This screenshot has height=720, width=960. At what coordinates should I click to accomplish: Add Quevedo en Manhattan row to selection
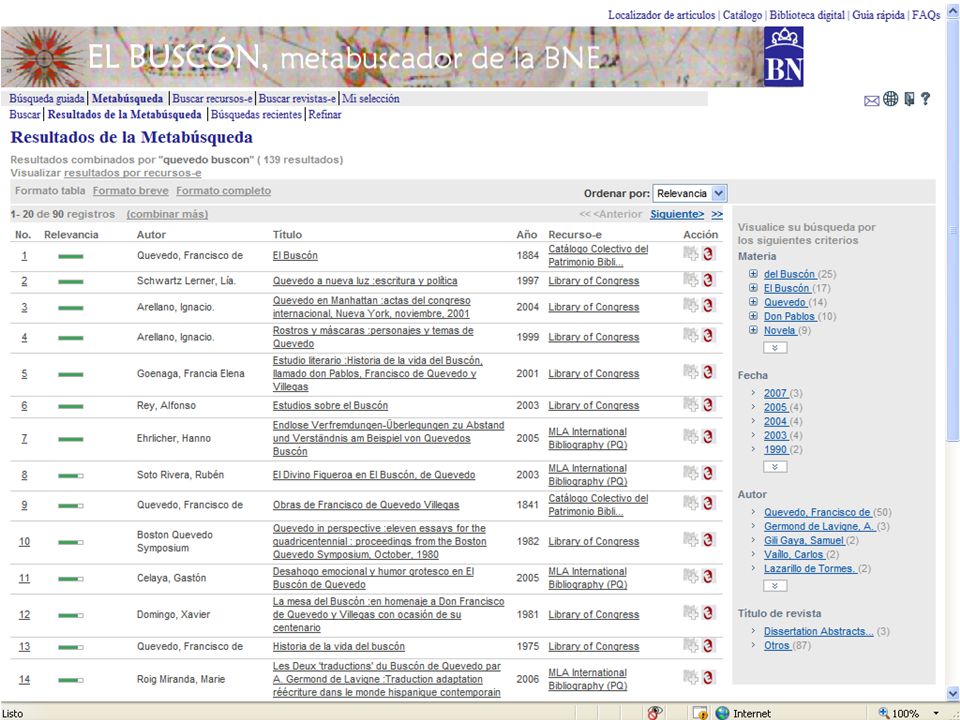point(691,306)
